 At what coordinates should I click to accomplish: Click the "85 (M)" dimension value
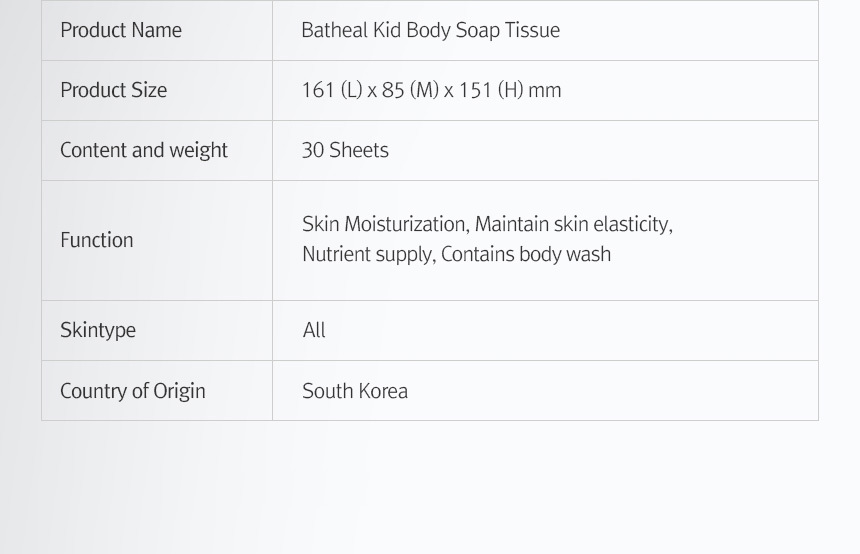click(410, 90)
